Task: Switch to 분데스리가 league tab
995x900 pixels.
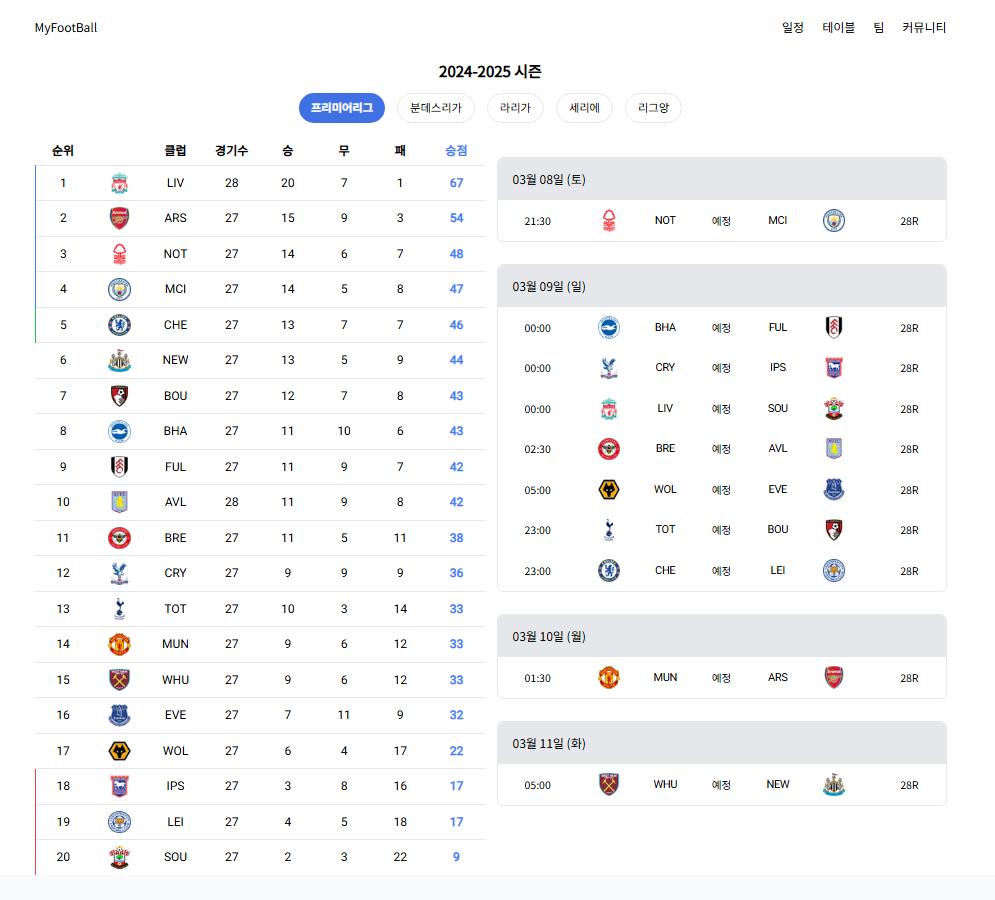Action: (435, 108)
